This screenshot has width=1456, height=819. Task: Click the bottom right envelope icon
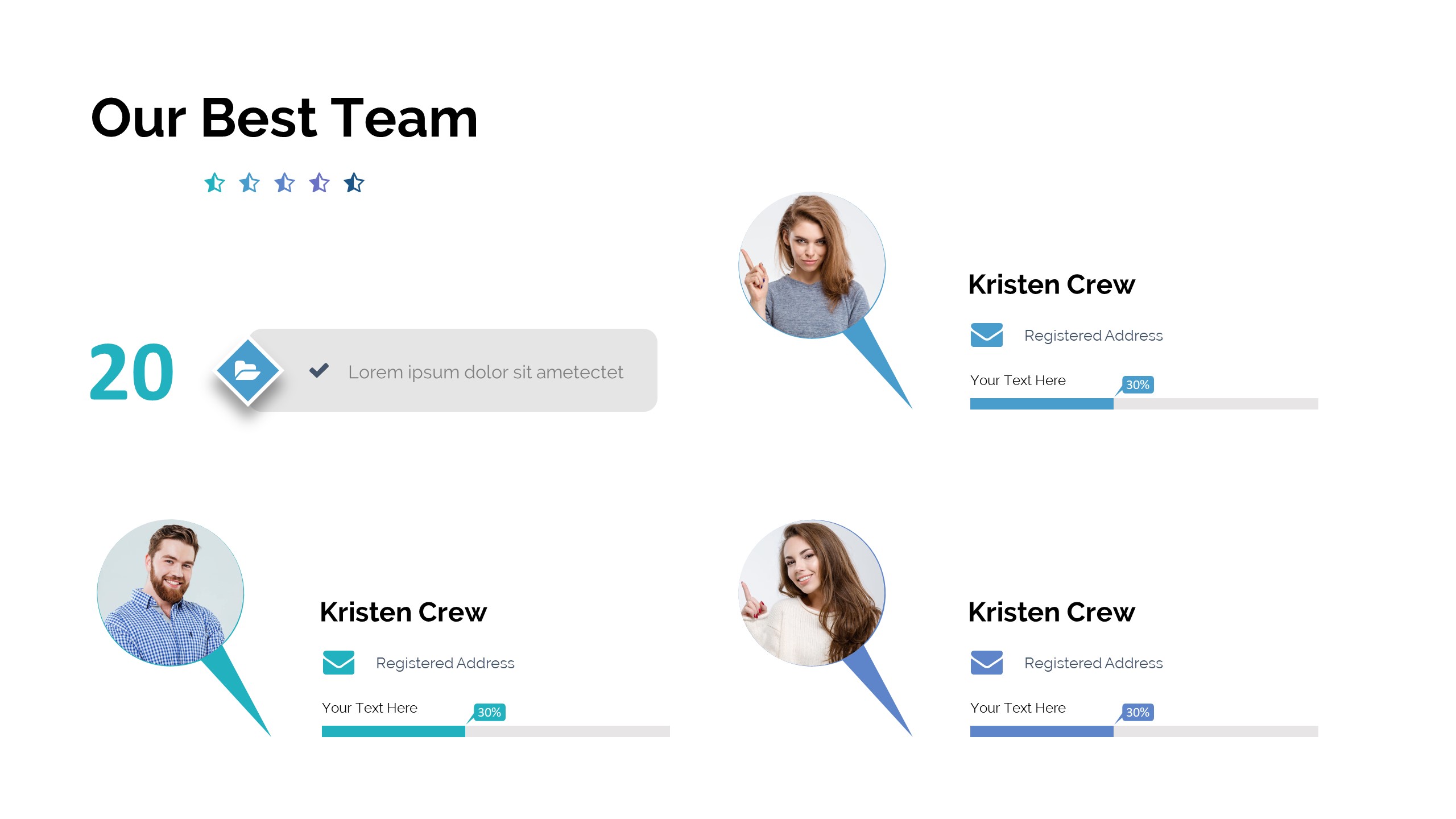pyautogui.click(x=986, y=663)
